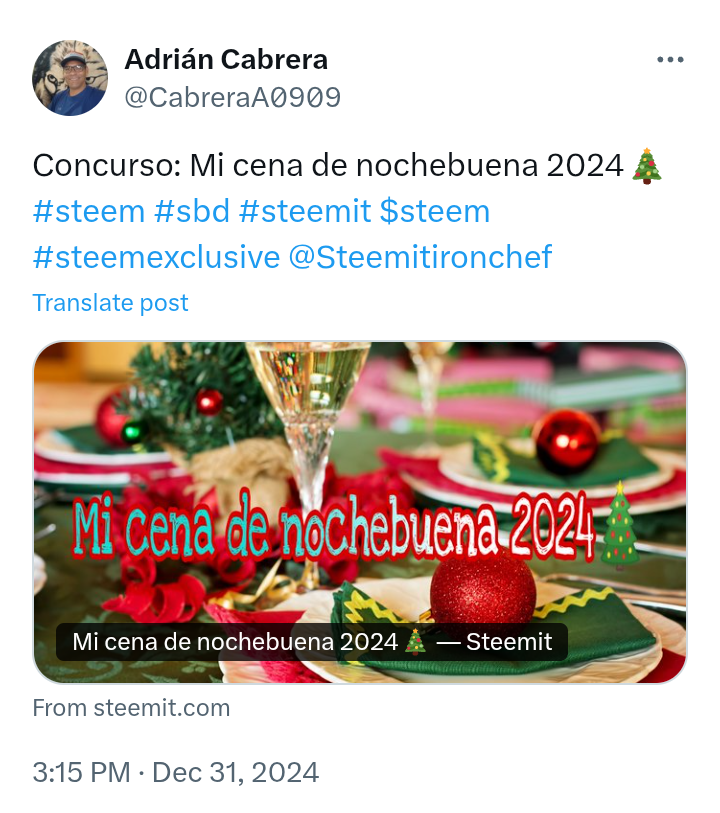Viewport: 720px width, 813px height.
Task: Open the three-dot more options menu
Action: click(x=670, y=60)
